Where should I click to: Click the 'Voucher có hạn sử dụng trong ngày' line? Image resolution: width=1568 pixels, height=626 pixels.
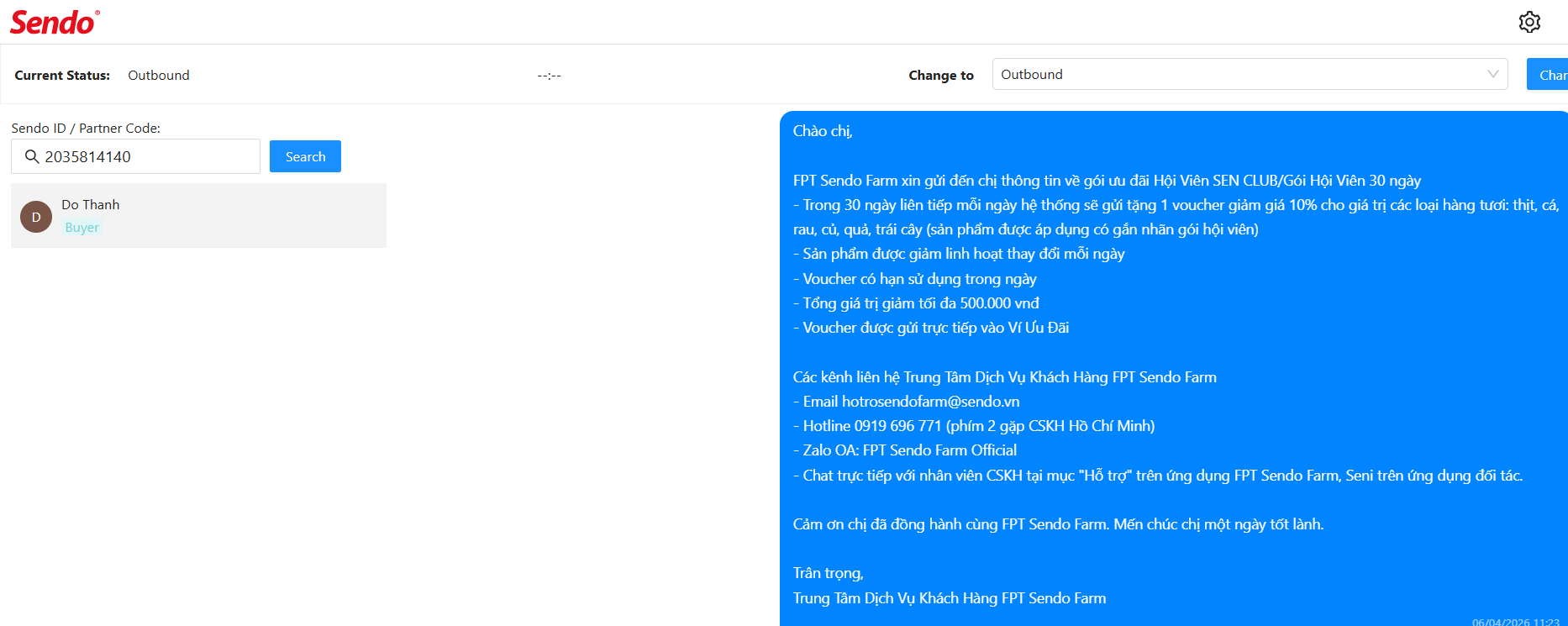(915, 279)
